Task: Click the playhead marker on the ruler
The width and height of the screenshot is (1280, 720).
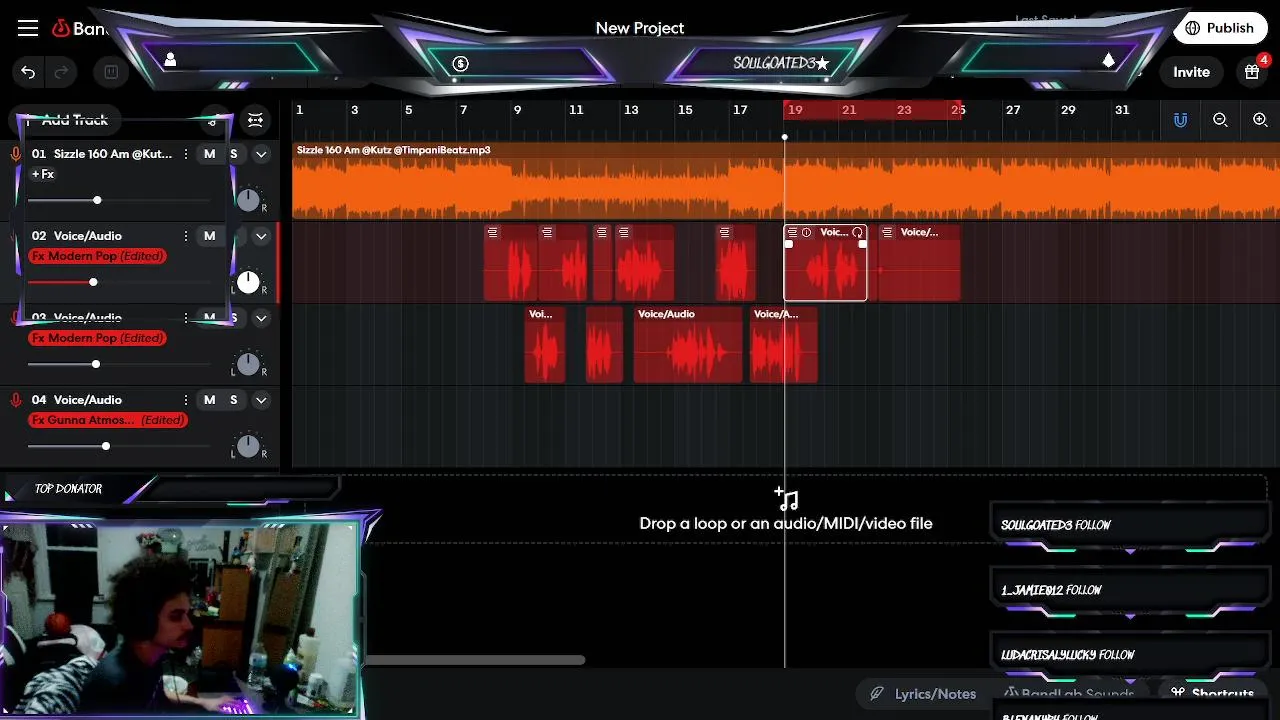Action: (785, 136)
